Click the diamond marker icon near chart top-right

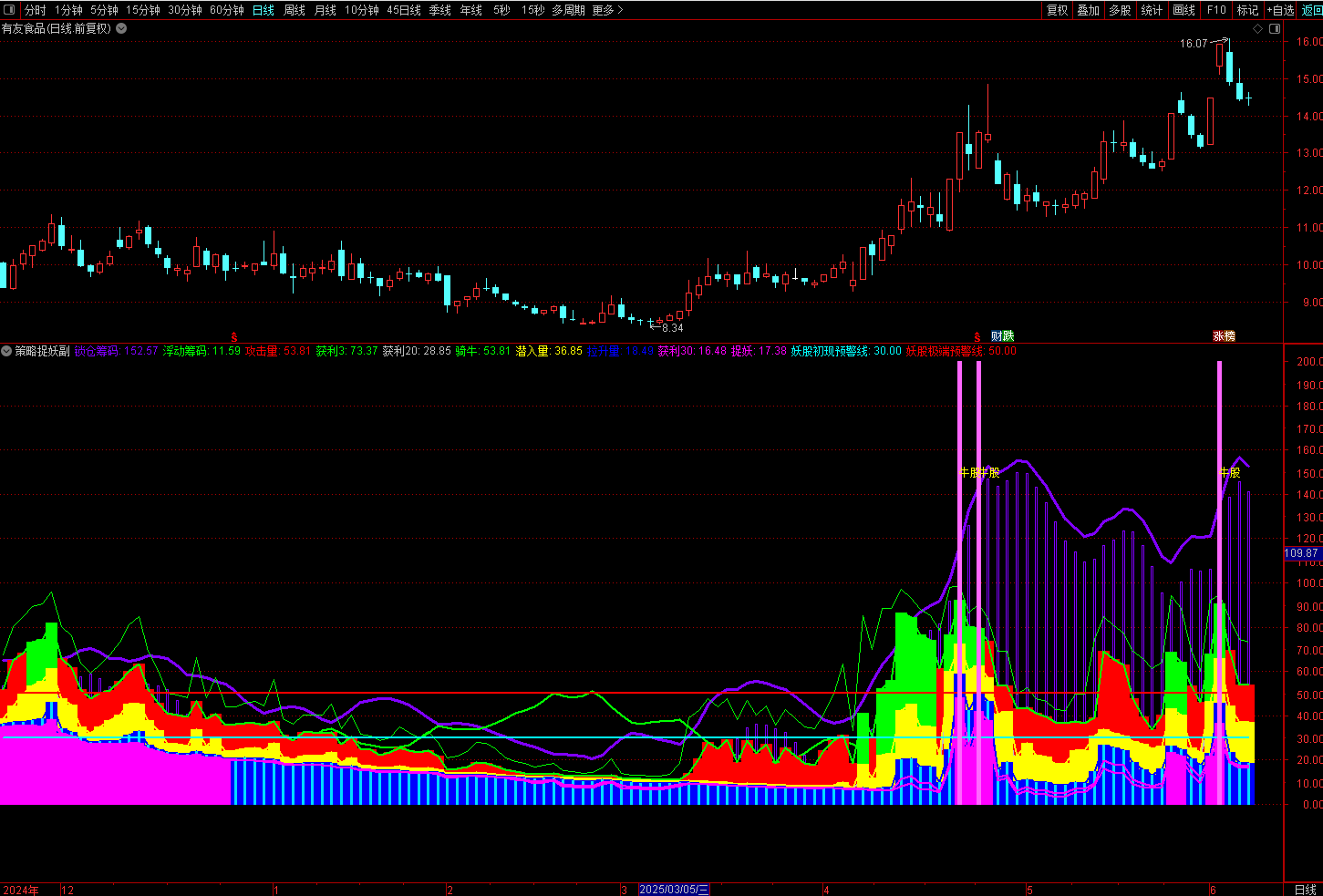[x=1258, y=28]
